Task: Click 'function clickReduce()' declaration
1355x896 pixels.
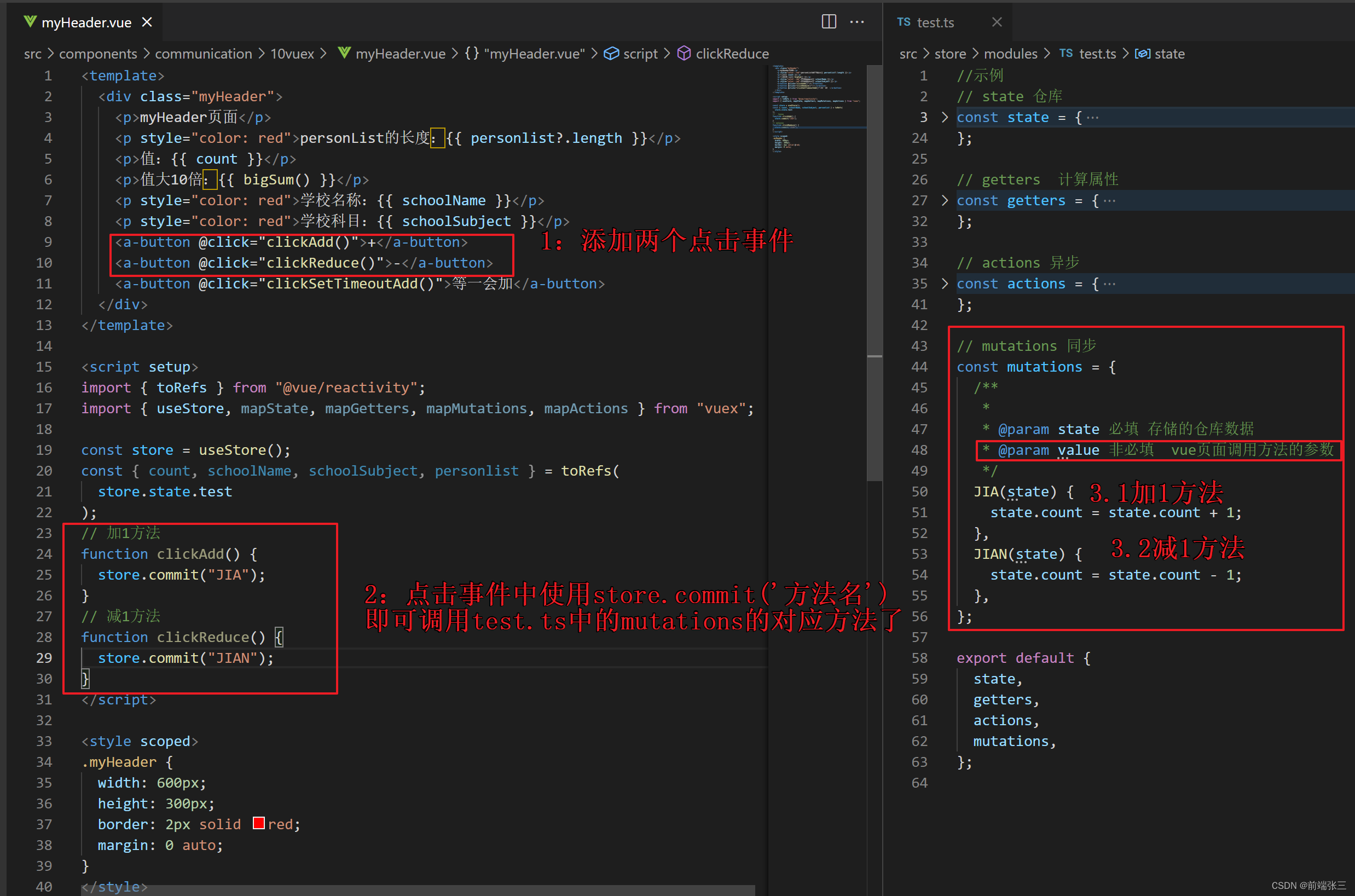Action: pyautogui.click(x=173, y=637)
